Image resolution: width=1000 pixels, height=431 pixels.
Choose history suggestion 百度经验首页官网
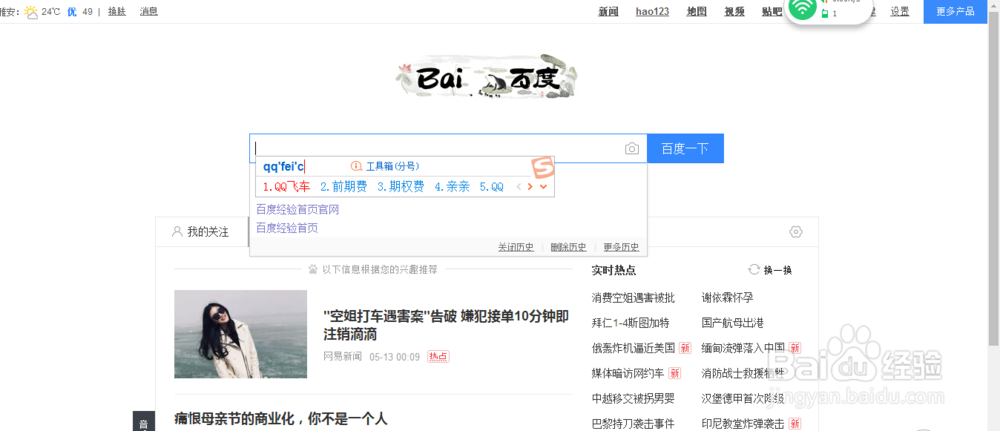click(x=297, y=210)
